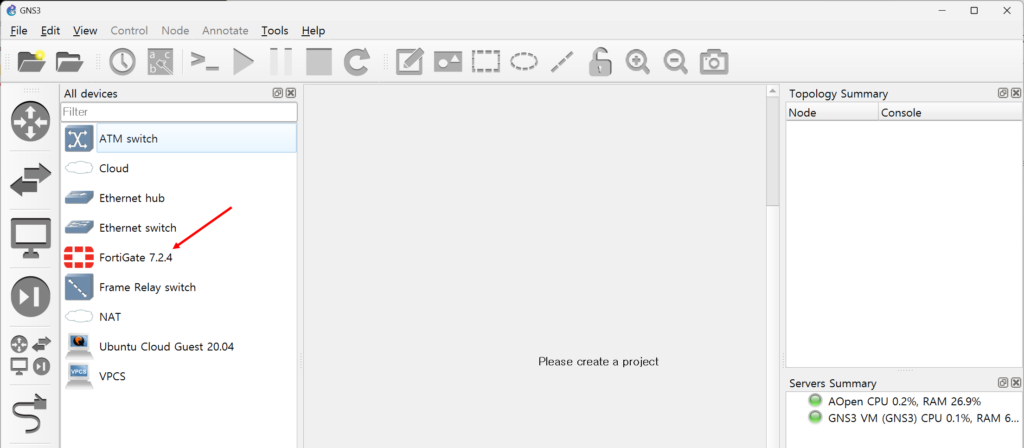Select Ubuntu Cloud Guest 20.04 device
Viewport: 1024px width, 448px height.
(x=179, y=347)
